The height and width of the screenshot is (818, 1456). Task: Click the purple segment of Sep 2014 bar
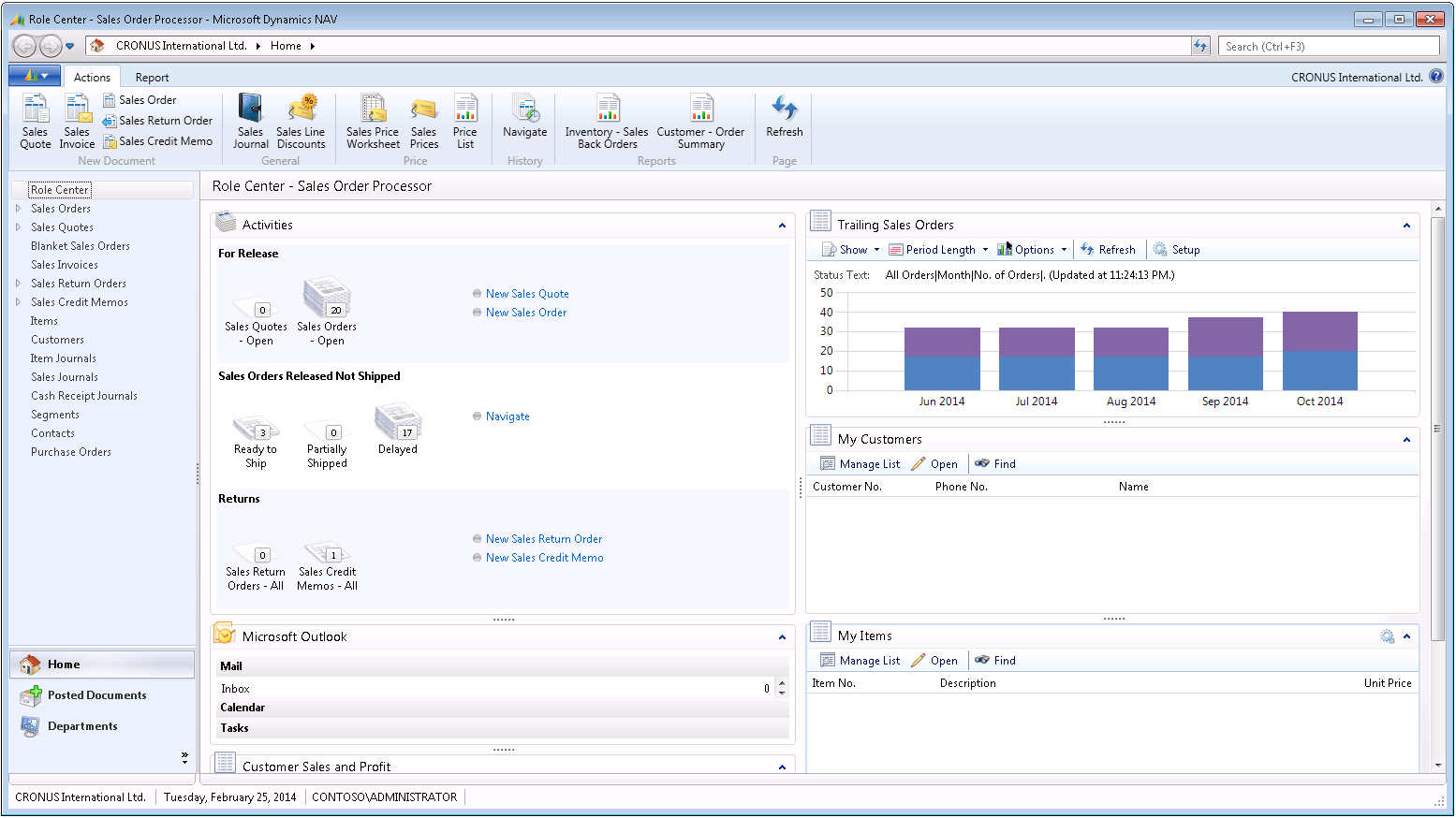1225,337
